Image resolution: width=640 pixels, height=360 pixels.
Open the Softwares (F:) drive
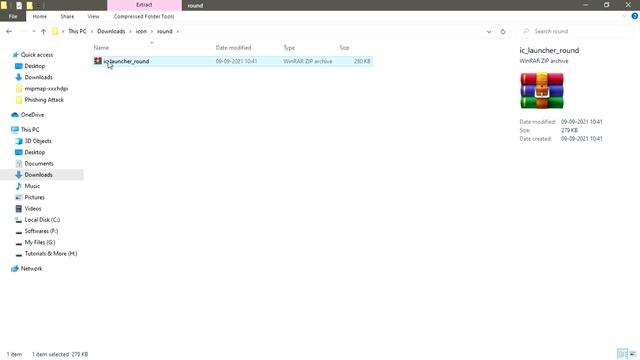click(x=41, y=231)
